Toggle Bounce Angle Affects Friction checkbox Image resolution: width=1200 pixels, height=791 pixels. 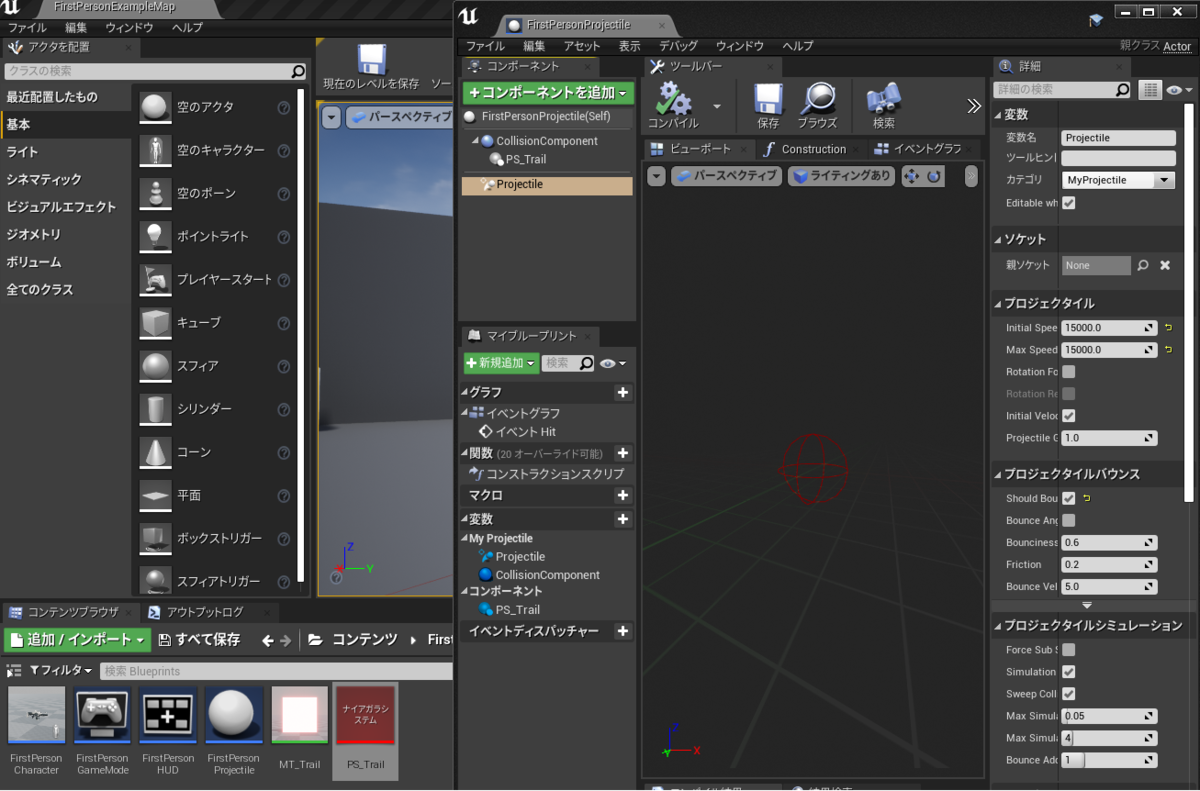tap(1069, 520)
